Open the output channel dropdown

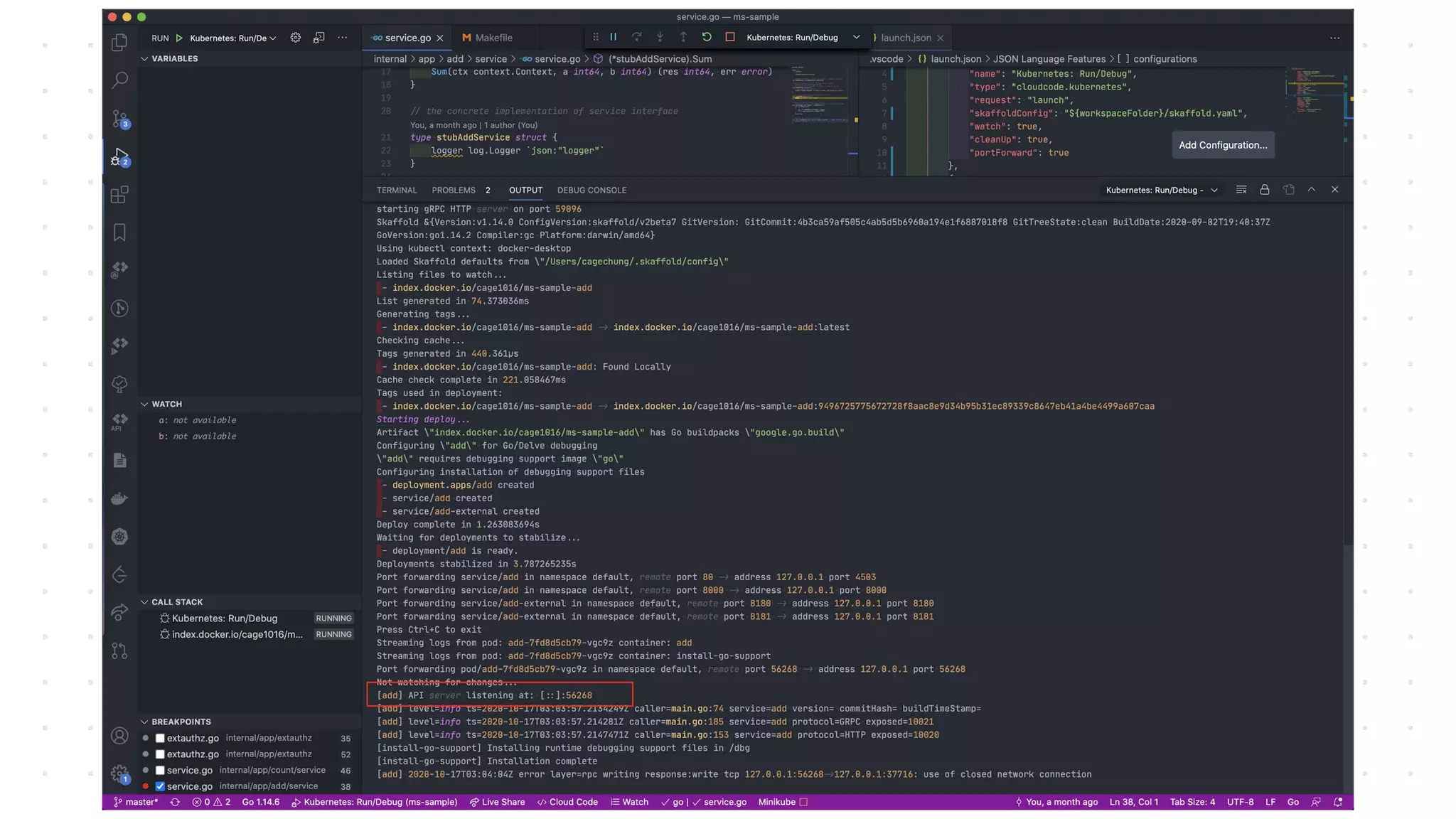pyautogui.click(x=1161, y=190)
